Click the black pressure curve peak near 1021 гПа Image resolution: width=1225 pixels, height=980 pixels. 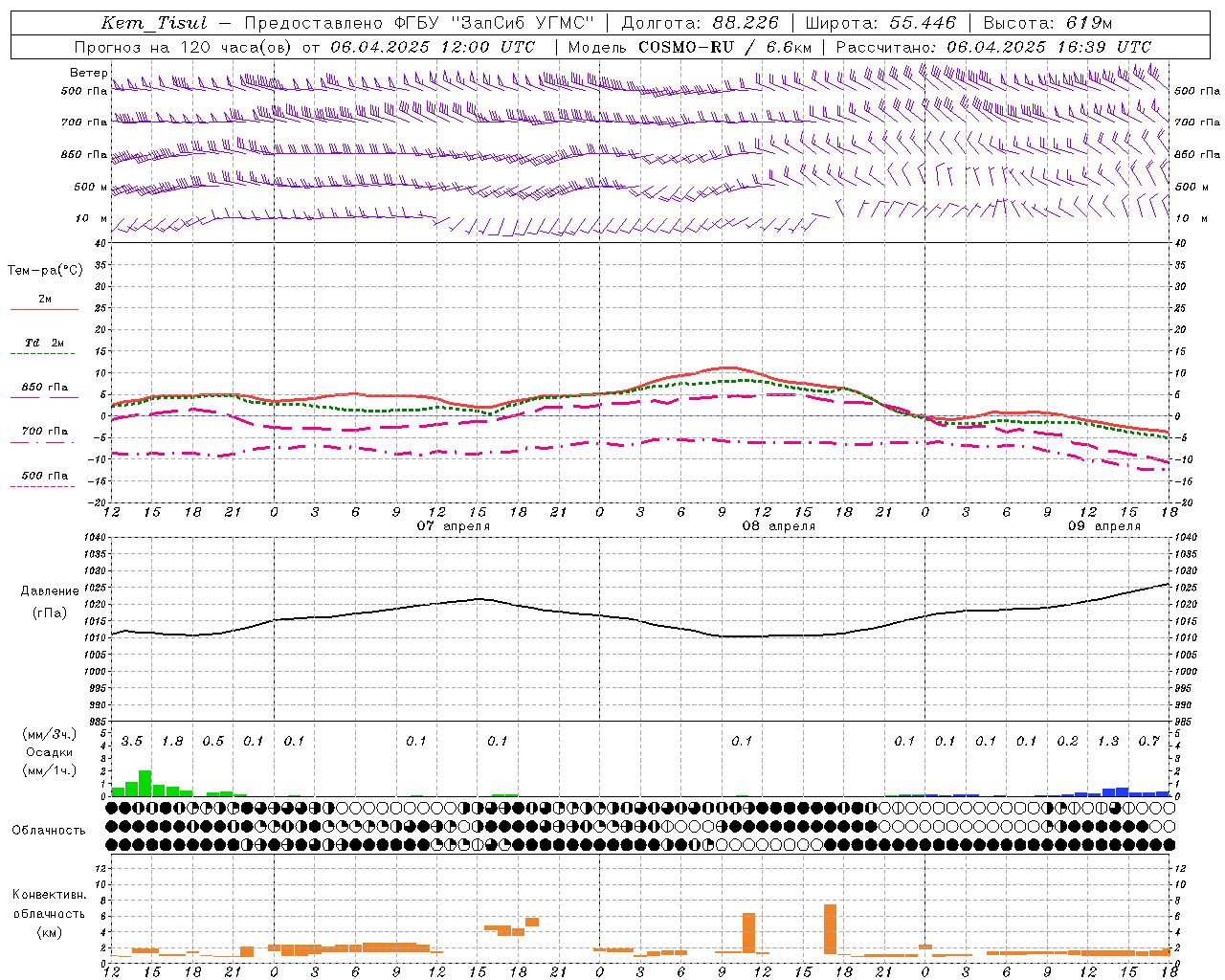479,599
